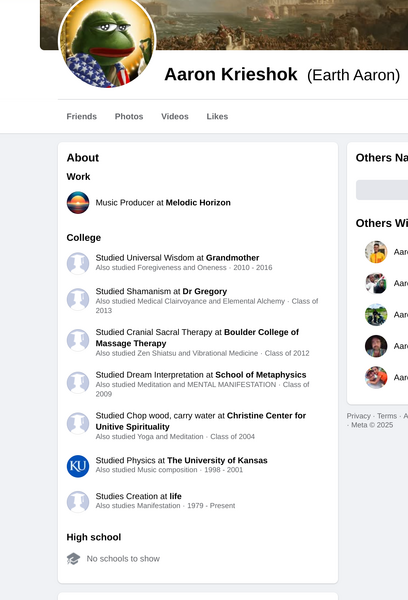
Task: Open the Friends tab
Action: coord(82,116)
